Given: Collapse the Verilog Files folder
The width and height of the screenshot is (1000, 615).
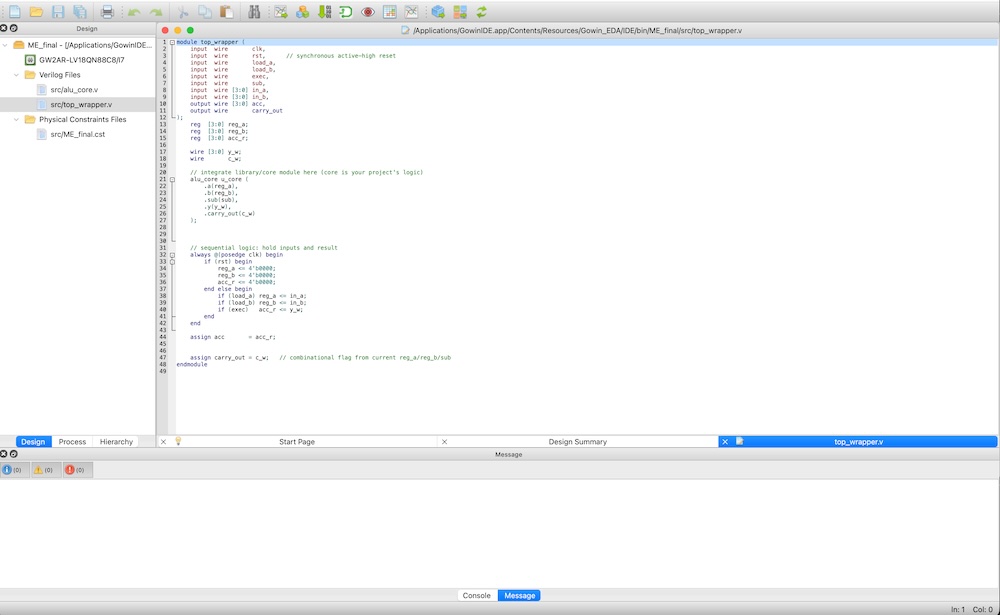Looking at the screenshot, I should click(17, 75).
